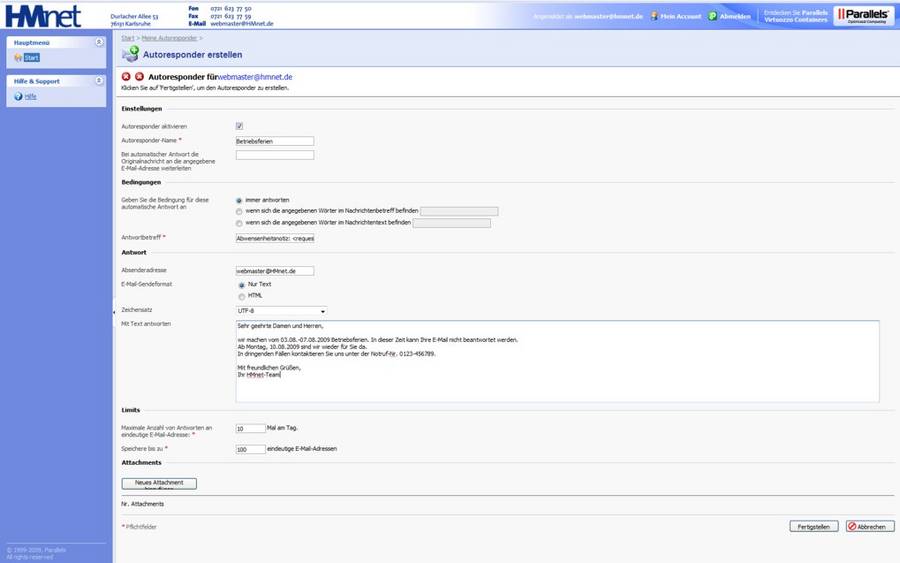The image size is (900, 563).
Task: Click the HMnet logo
Action: (x=43, y=15)
